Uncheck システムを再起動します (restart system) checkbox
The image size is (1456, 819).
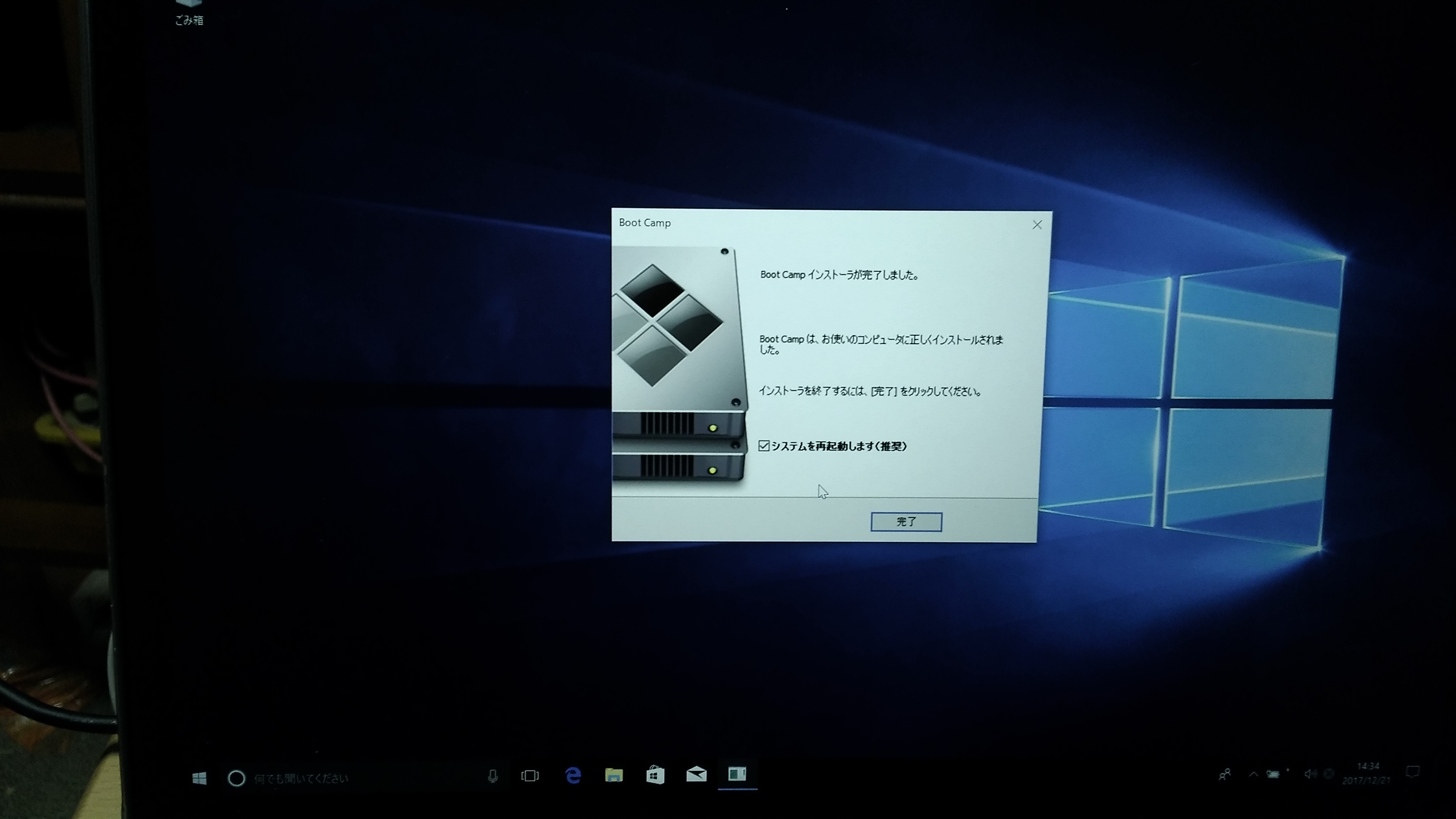764,446
